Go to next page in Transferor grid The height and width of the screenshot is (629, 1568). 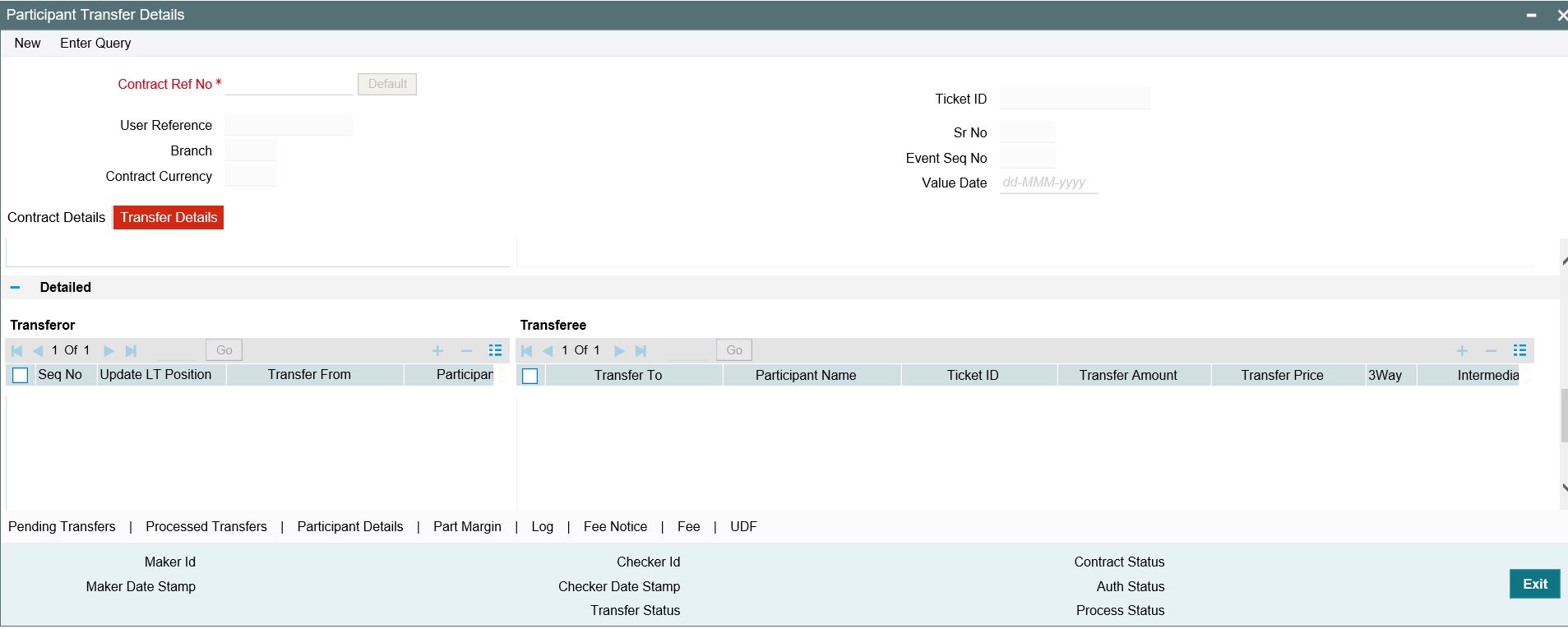[109, 351]
